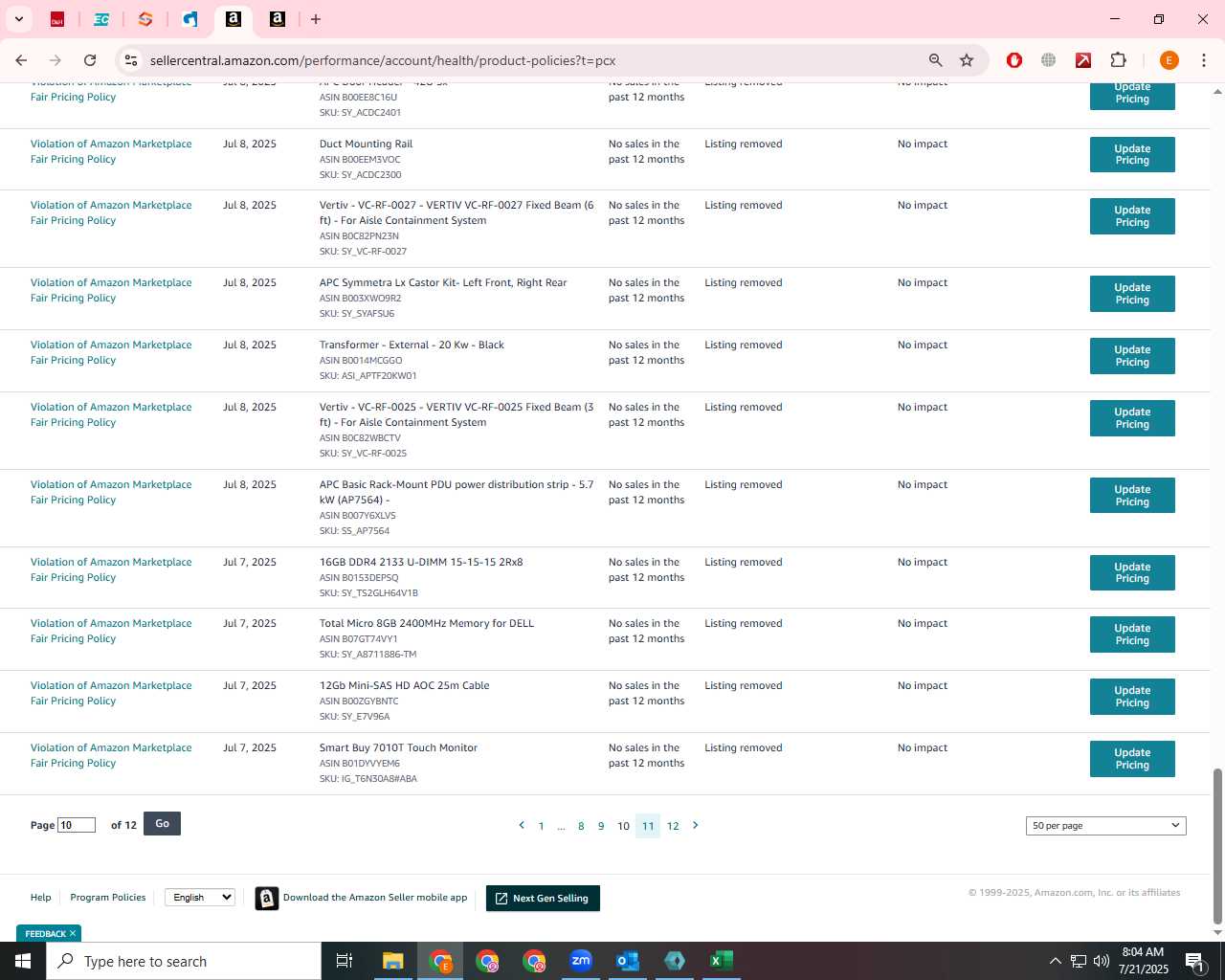Screen dimensions: 1225x980
Task: Click the zoom magnifier icon in address bar
Action: [935, 60]
